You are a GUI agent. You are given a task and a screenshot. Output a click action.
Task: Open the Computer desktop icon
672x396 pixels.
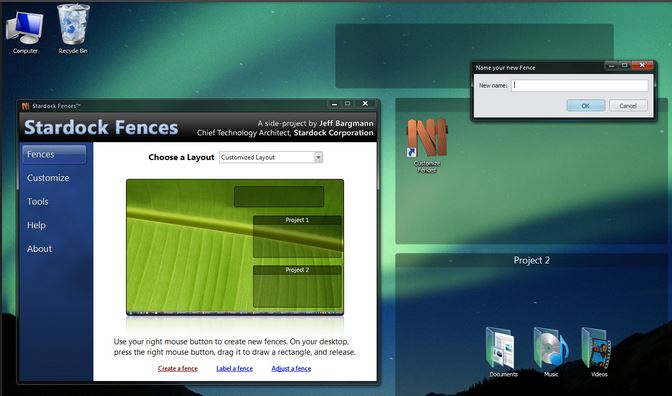pos(25,32)
